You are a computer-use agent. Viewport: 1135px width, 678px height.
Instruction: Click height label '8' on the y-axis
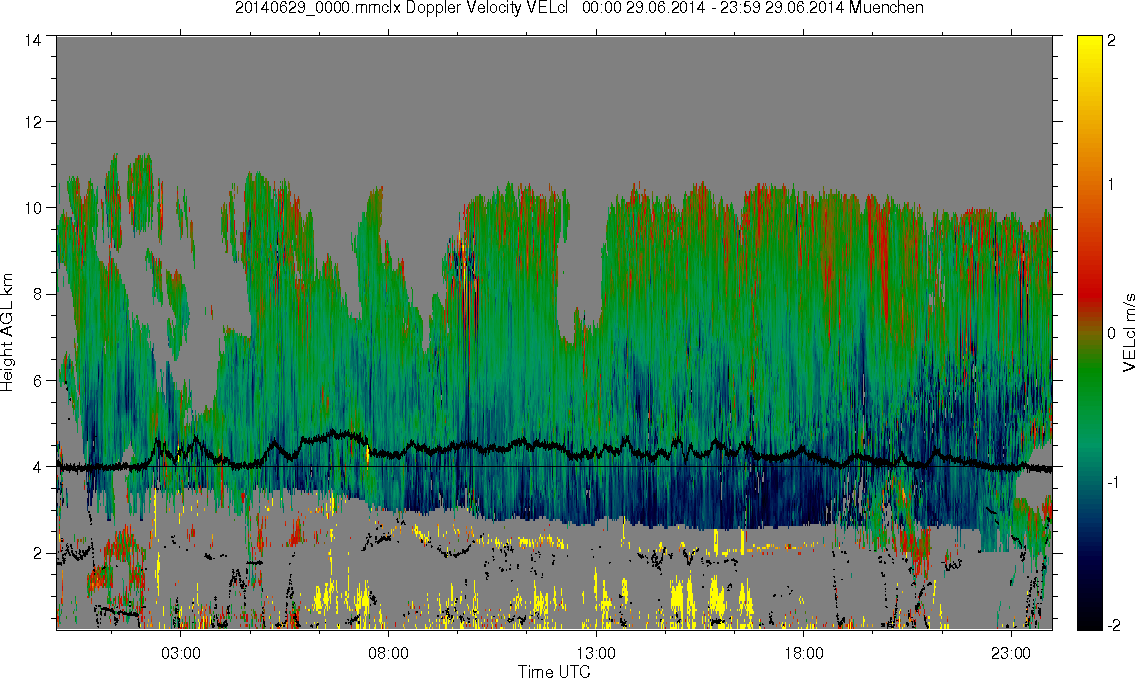tap(38, 294)
